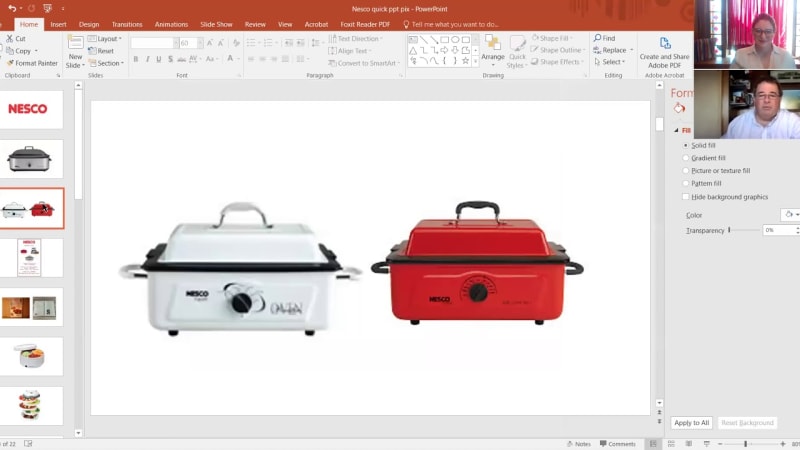The image size is (800, 450).
Task: Open the Animations ribbon tab
Action: coord(171,24)
